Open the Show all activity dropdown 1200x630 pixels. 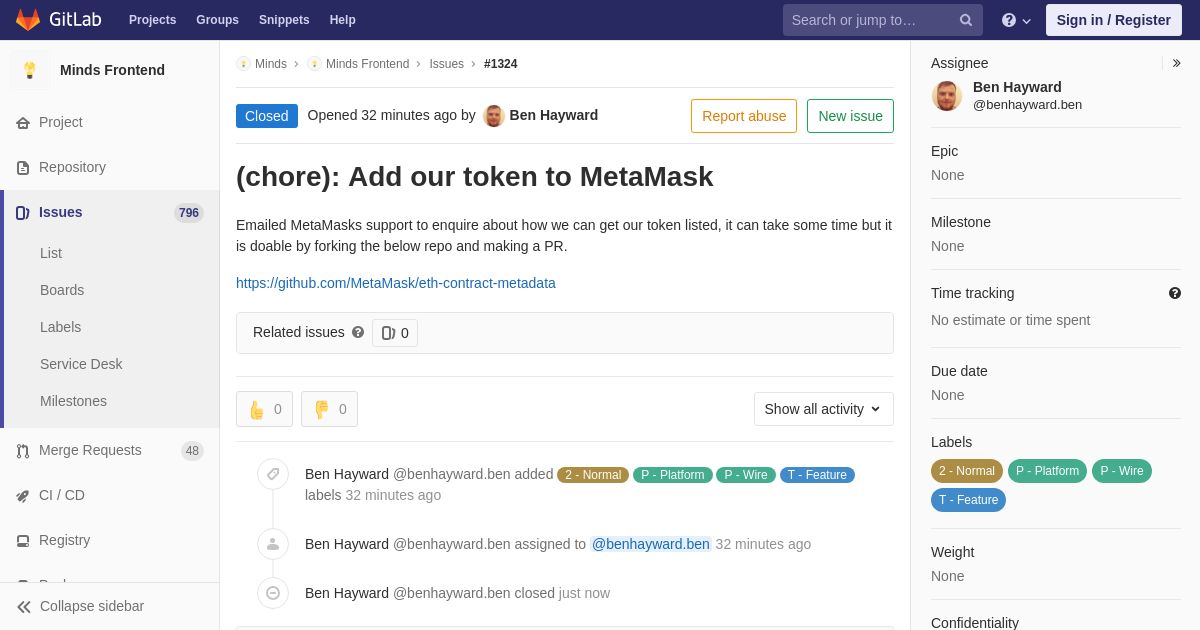click(823, 409)
